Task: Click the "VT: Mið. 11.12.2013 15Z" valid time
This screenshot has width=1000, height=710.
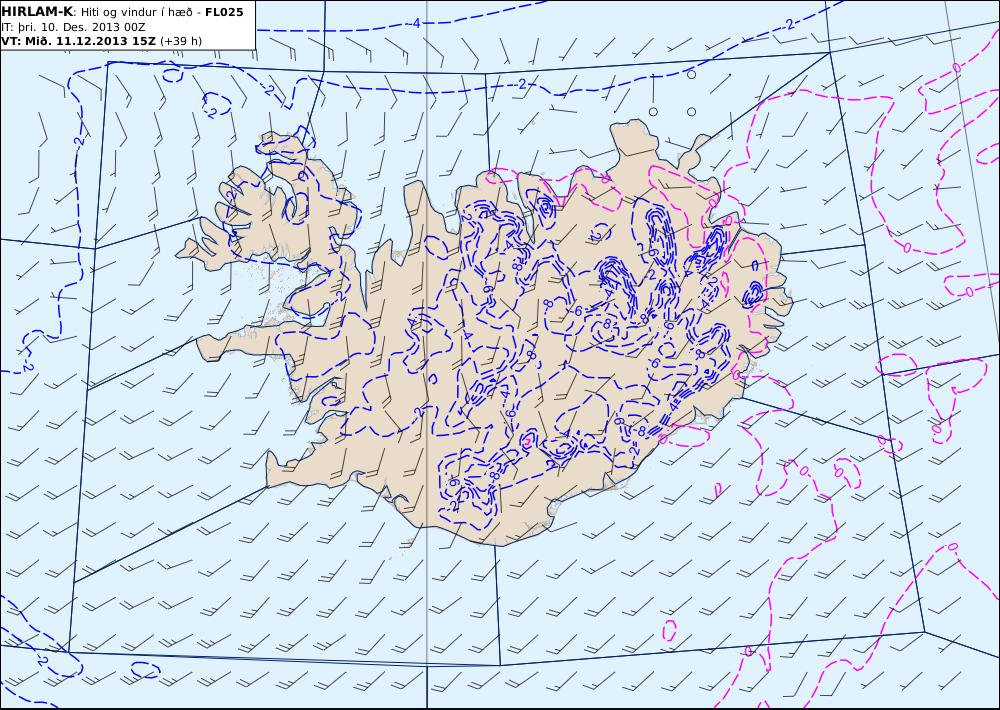Action: (78, 41)
